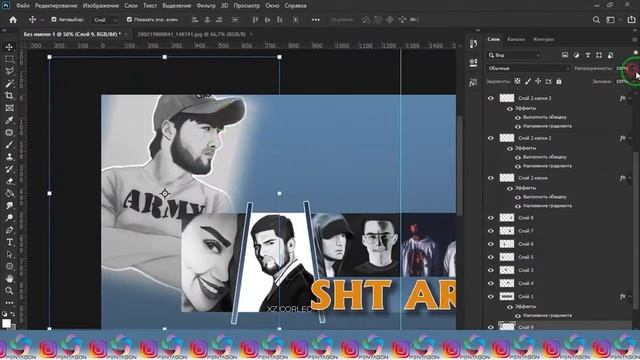This screenshot has height=360, width=640.
Task: Click the lock image pixels brush icon
Action: click(x=528, y=81)
